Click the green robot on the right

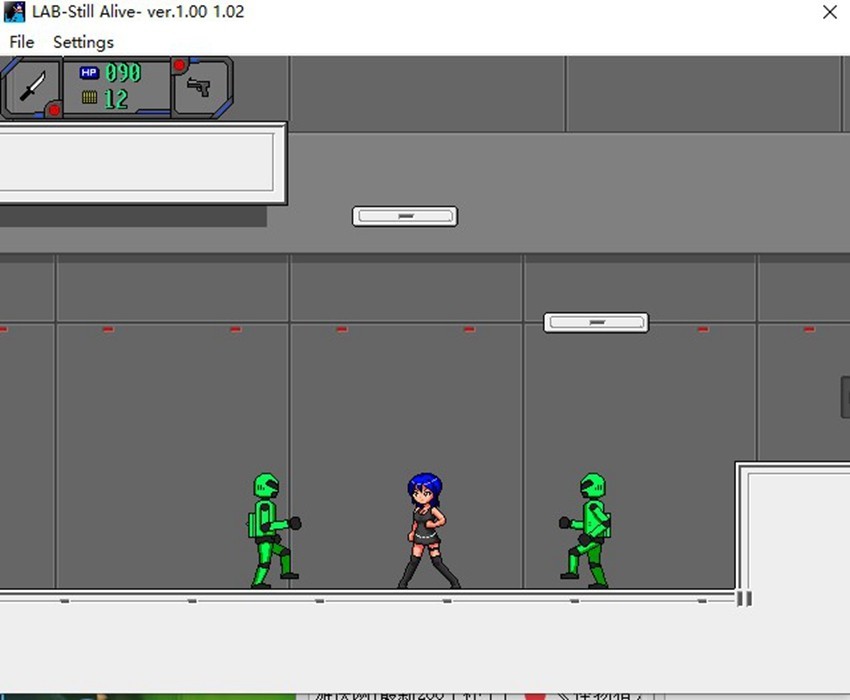[x=589, y=530]
